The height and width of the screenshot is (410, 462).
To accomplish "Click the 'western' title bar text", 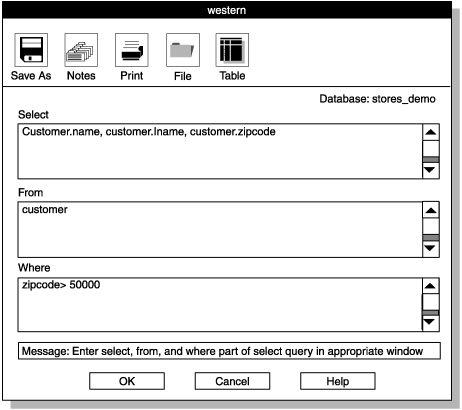I will click(227, 10).
